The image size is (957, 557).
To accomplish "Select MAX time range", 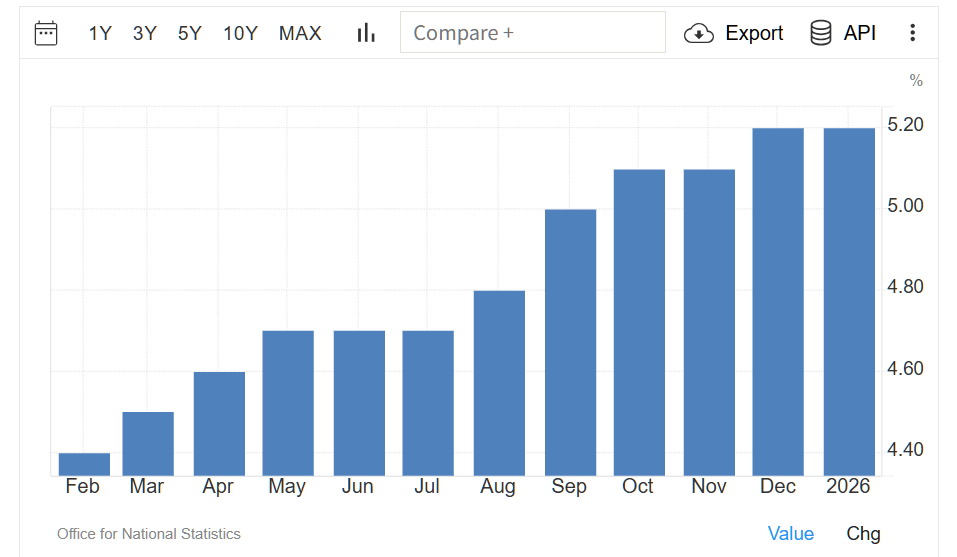I will click(300, 33).
